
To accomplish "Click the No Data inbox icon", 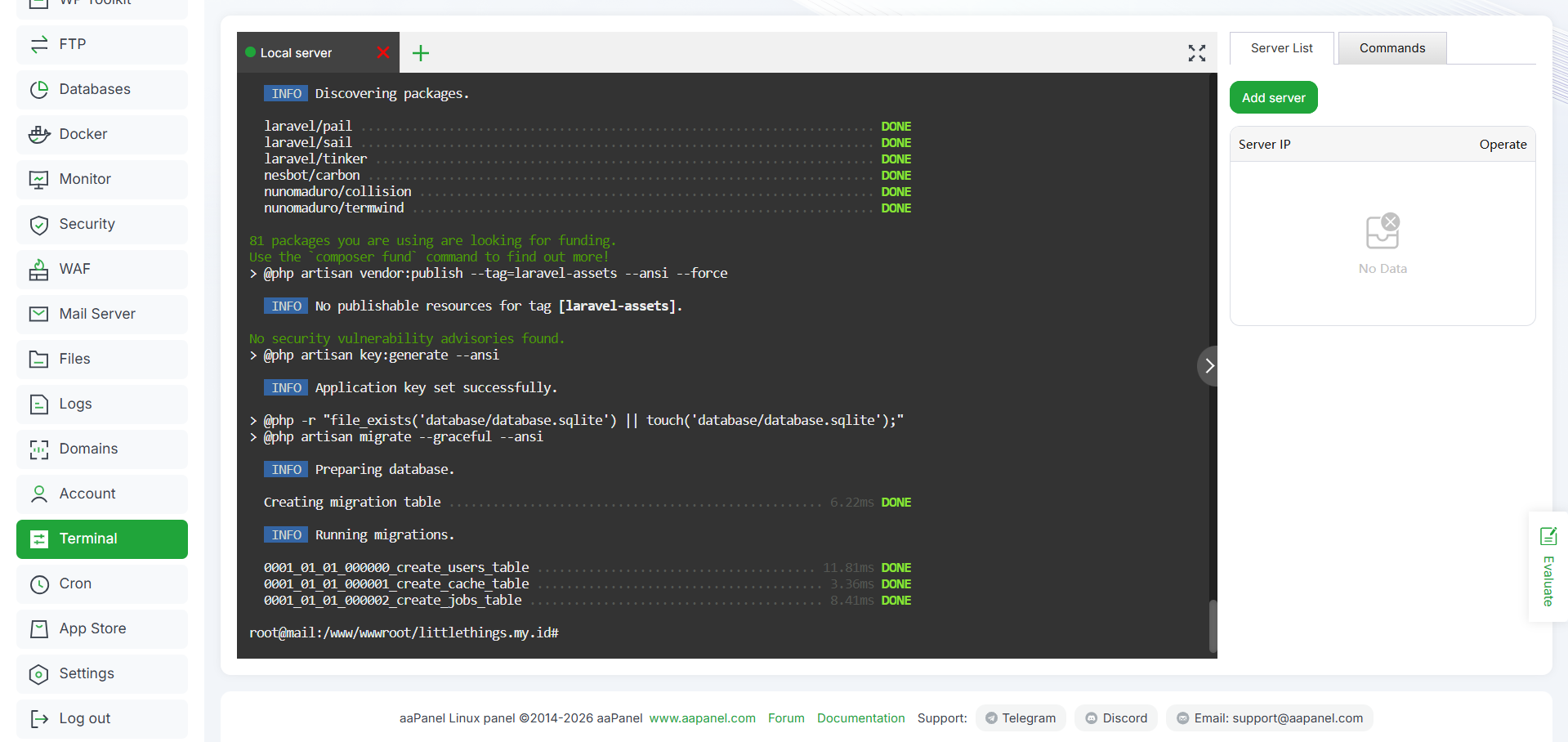I will point(1383,231).
